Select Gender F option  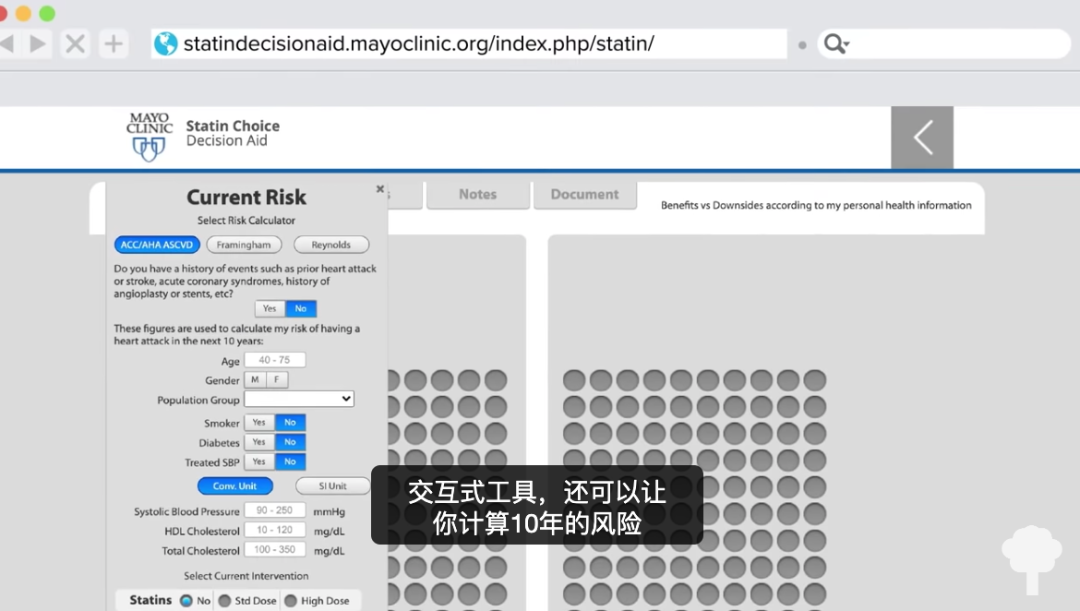277,380
